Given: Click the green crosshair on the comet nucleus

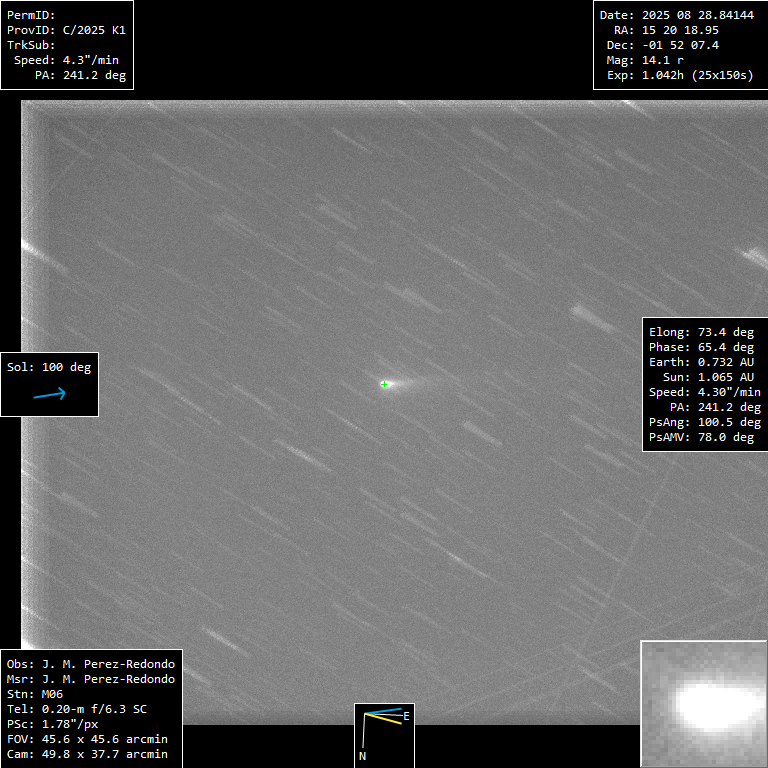Looking at the screenshot, I should pyautogui.click(x=384, y=384).
